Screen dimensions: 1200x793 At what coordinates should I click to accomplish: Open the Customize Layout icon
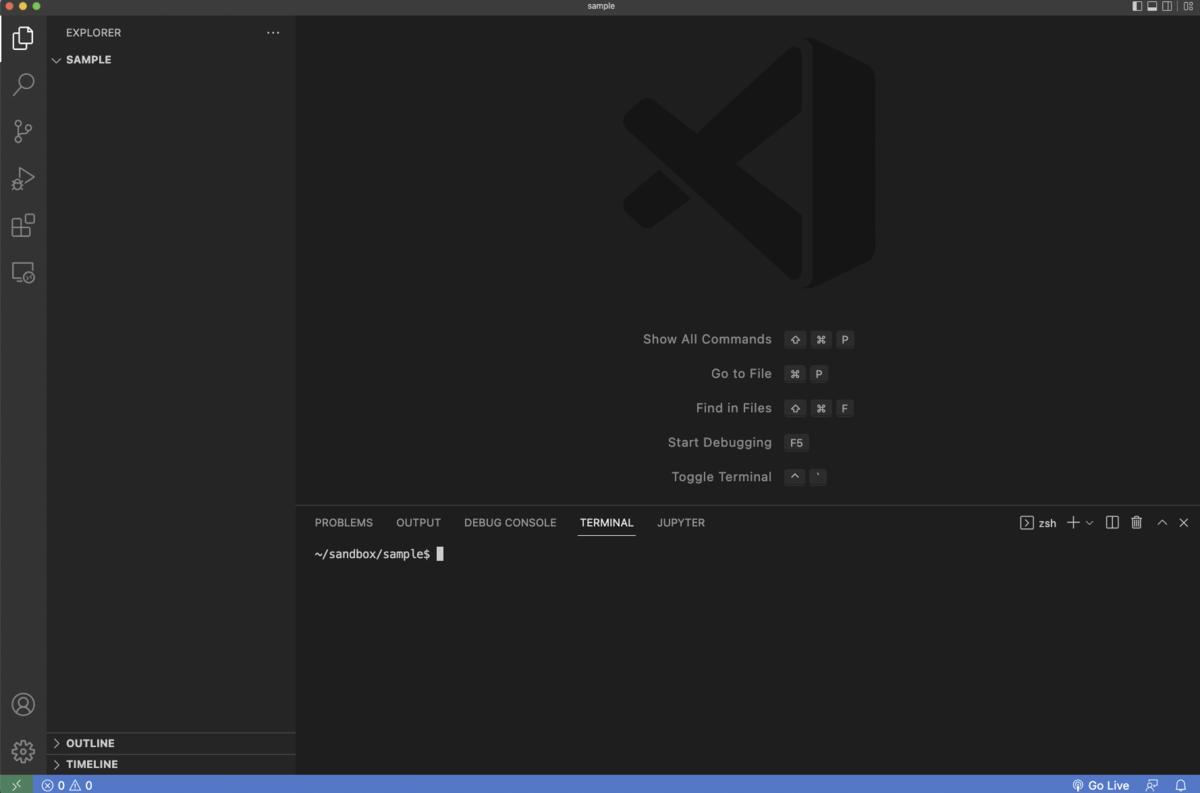pyautogui.click(x=1188, y=6)
